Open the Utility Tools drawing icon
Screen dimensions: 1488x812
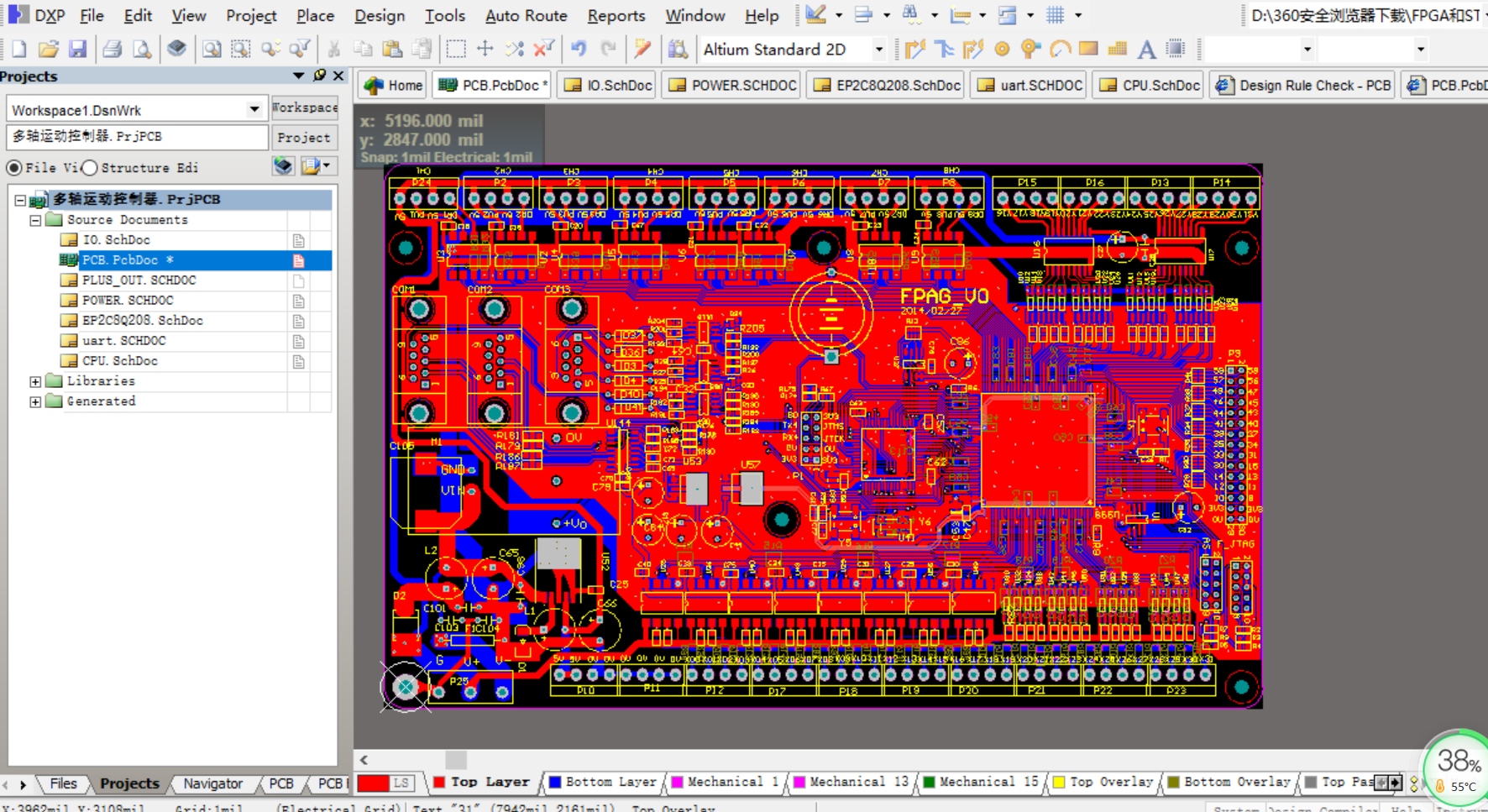click(x=815, y=14)
